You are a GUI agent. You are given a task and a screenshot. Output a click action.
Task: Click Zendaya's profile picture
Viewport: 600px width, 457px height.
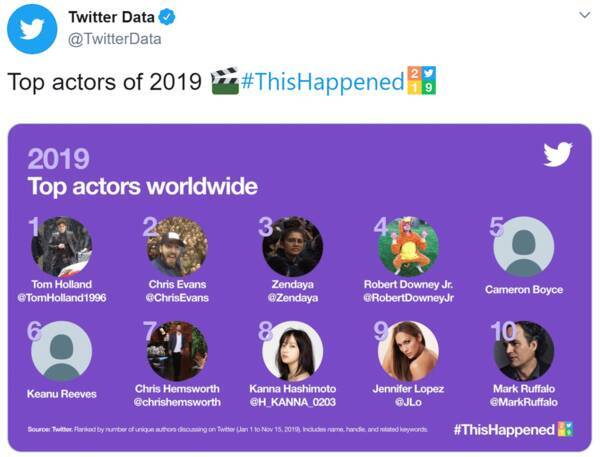click(x=292, y=246)
